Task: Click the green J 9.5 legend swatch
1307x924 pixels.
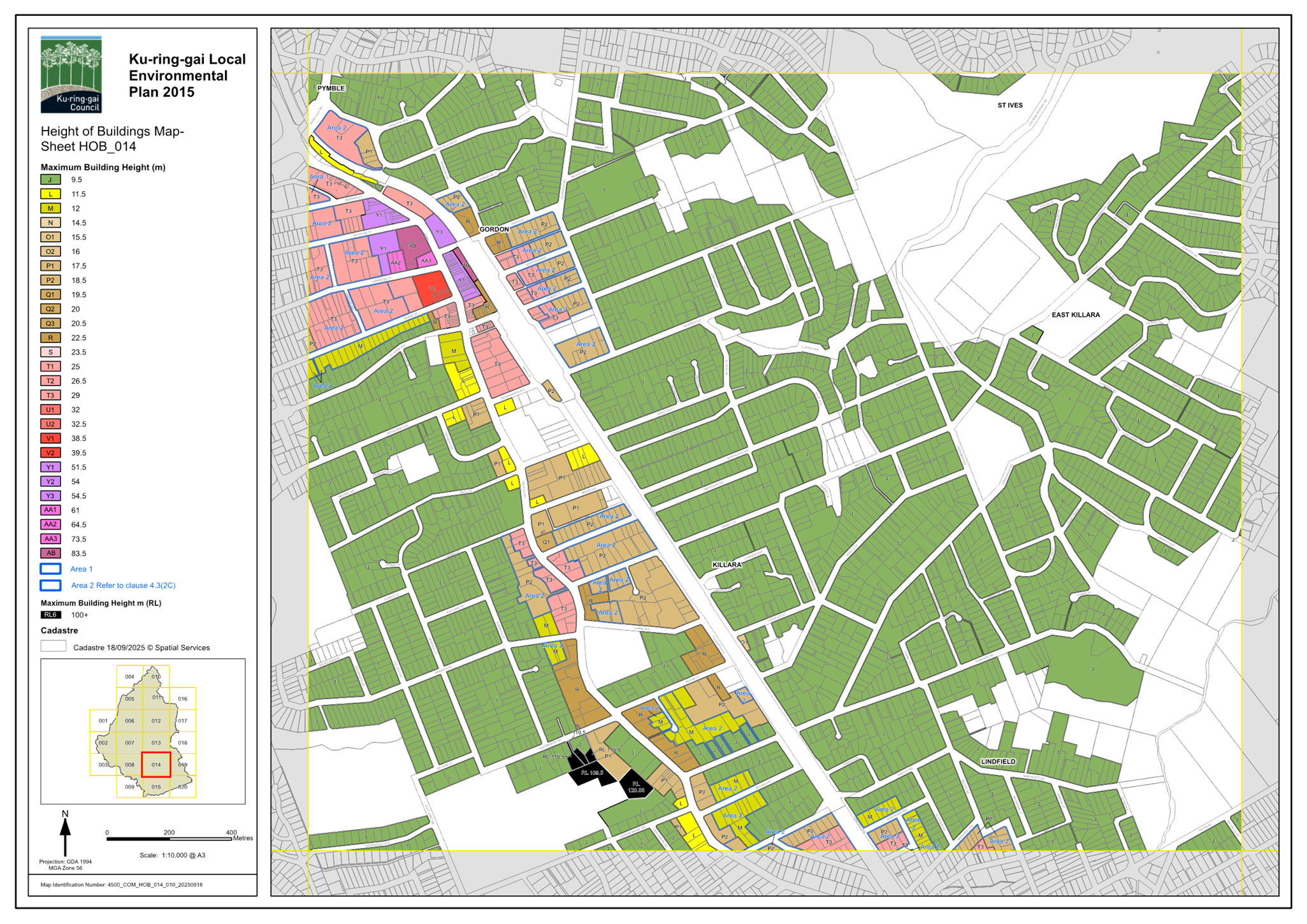Action: [x=50, y=180]
